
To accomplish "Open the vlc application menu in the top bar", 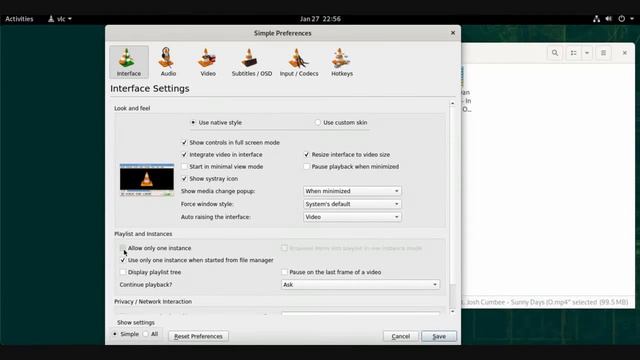I will coord(60,19).
